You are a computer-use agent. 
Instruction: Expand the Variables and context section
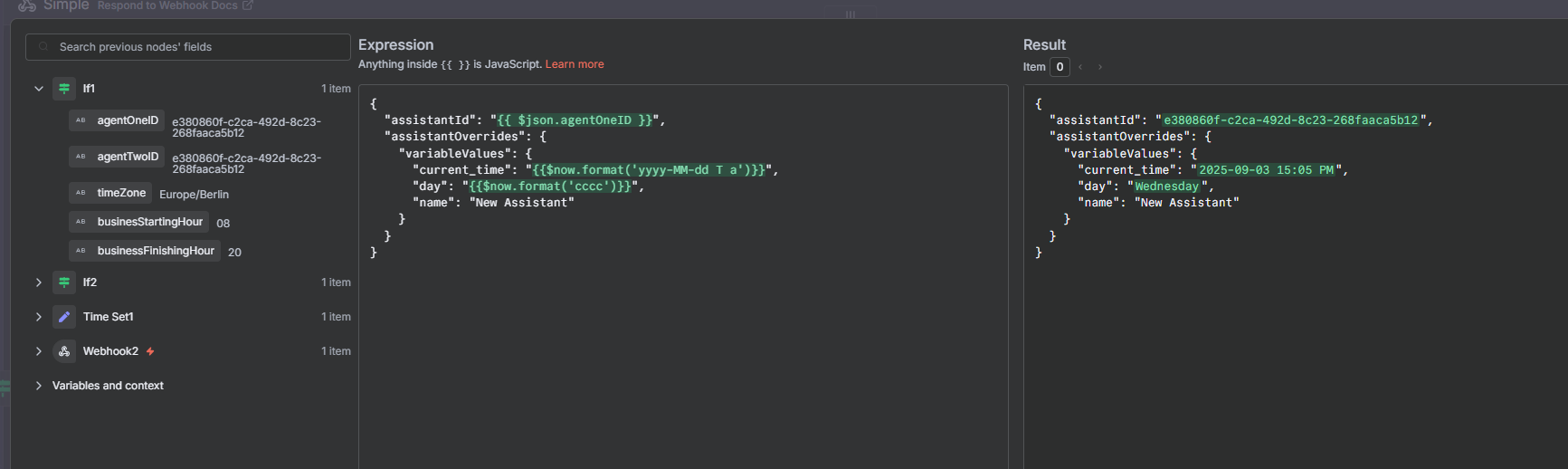(39, 386)
